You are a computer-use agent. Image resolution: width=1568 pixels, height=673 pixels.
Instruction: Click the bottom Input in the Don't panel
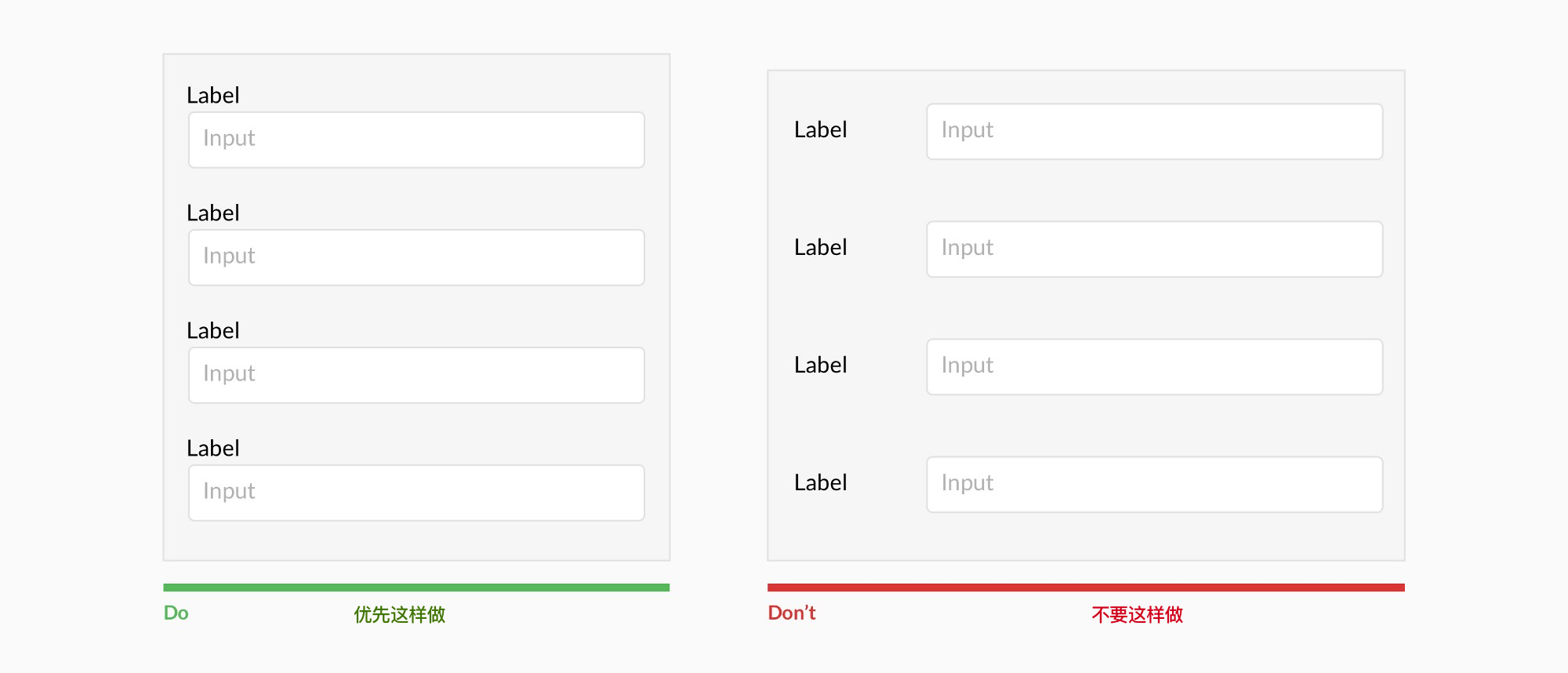pos(1155,485)
